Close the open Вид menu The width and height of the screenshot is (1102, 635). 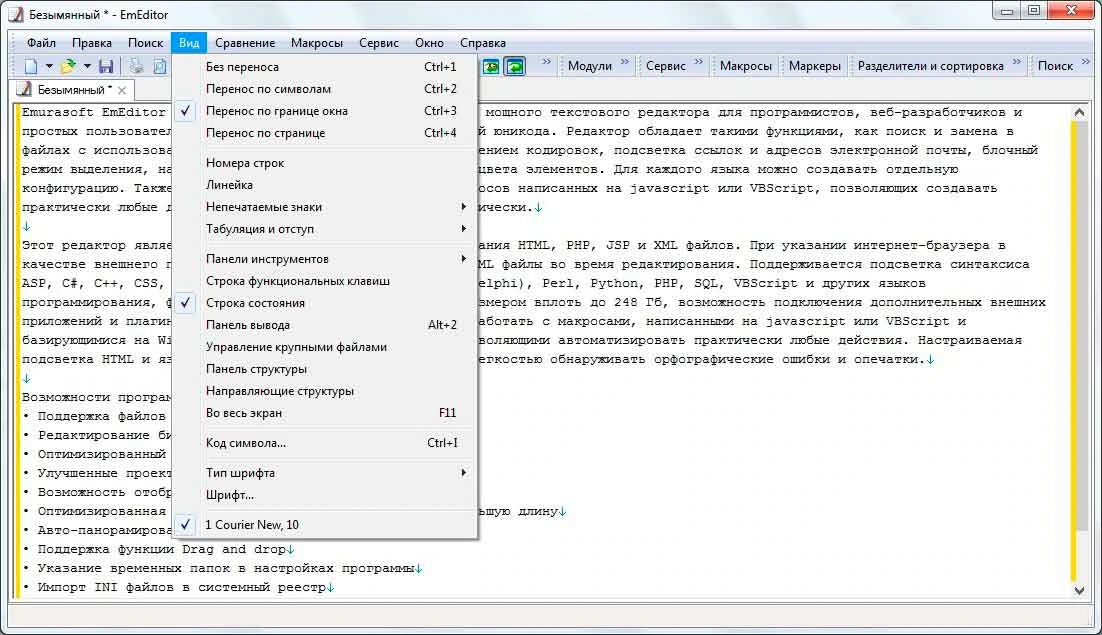point(189,43)
